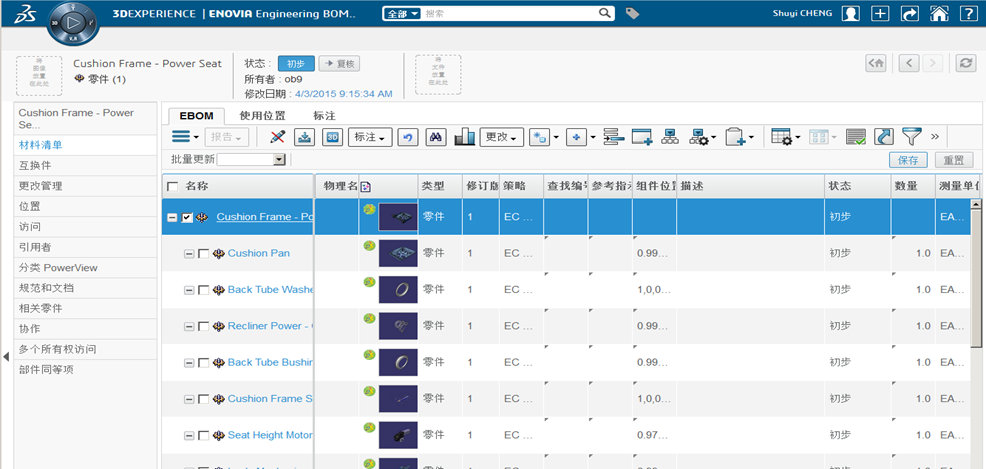Check the Seat Height Motor row checkbox
The height and width of the screenshot is (469, 986).
(x=203, y=436)
